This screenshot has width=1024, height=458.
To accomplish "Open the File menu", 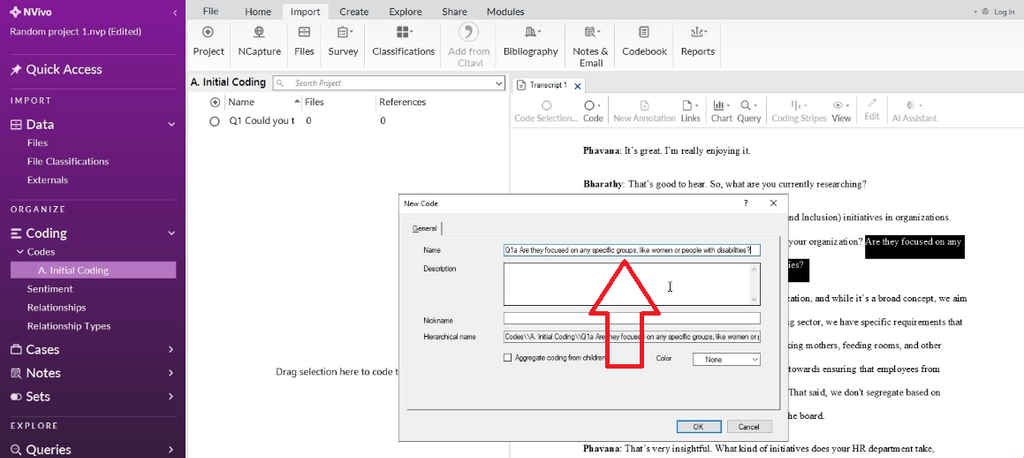I will [x=210, y=11].
